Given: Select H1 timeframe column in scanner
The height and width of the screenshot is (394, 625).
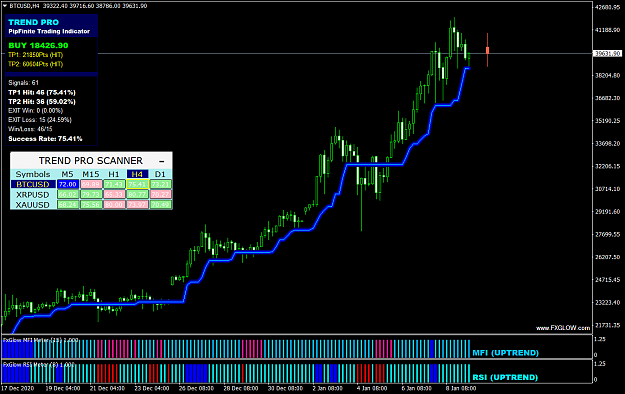Looking at the screenshot, I should 114,174.
